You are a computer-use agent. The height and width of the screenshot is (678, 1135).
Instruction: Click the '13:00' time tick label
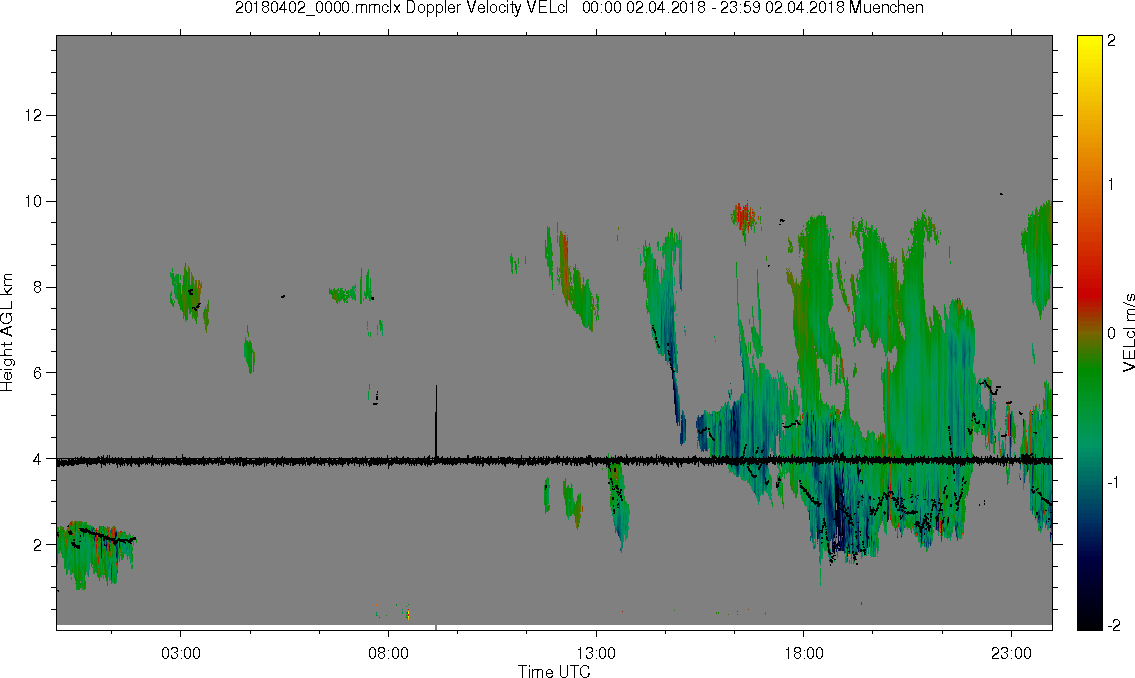[x=596, y=653]
